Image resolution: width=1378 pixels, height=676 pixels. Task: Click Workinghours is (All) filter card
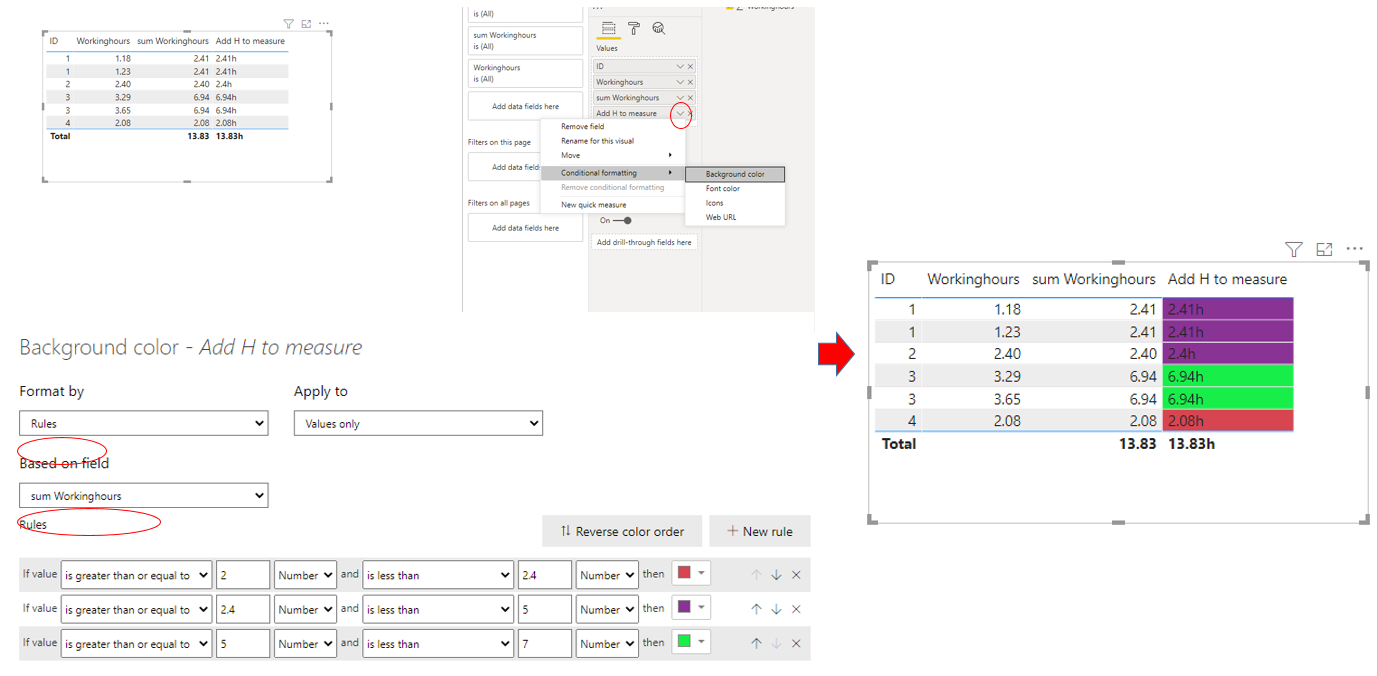pyautogui.click(x=526, y=73)
